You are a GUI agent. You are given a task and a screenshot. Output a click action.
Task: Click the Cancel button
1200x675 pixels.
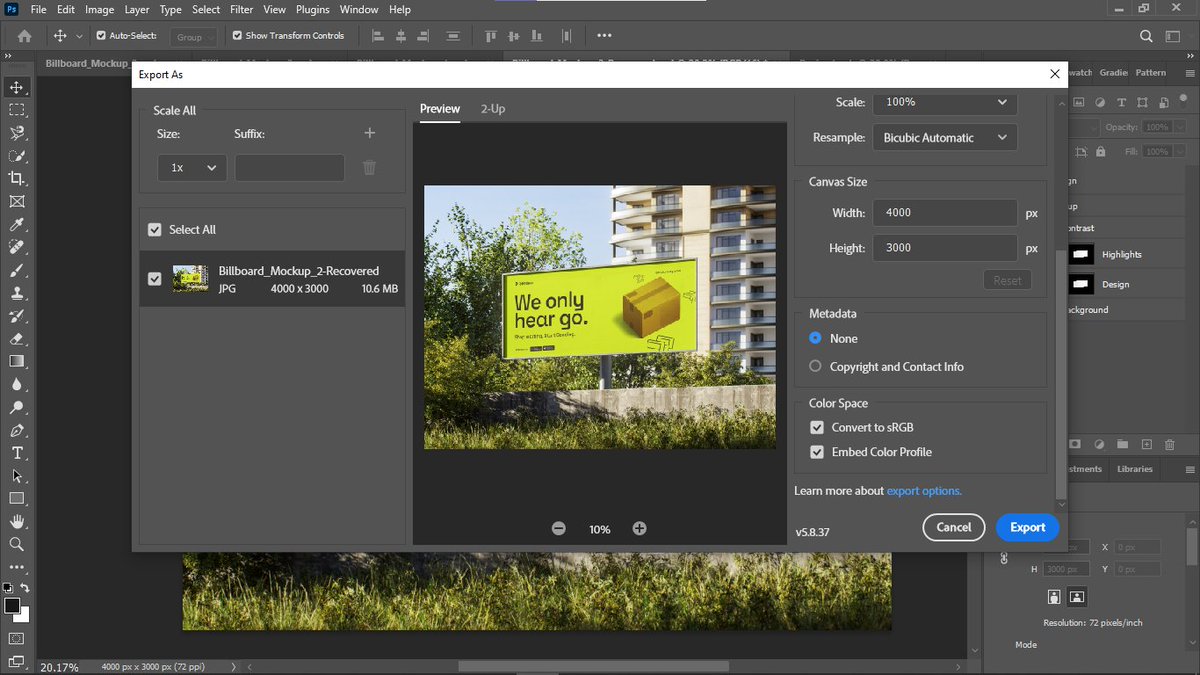click(x=954, y=527)
